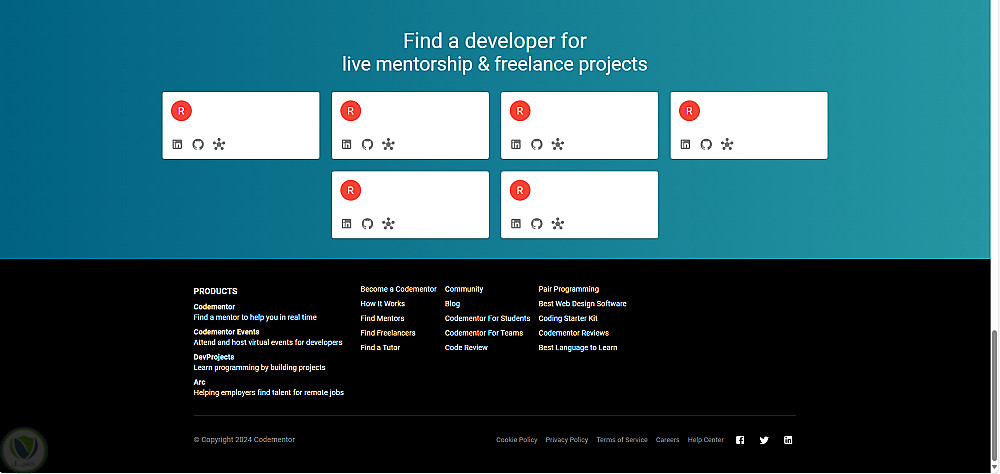Click the red R avatar on bottom-row right card
Image resolution: width=1000 pixels, height=474 pixels.
click(520, 190)
